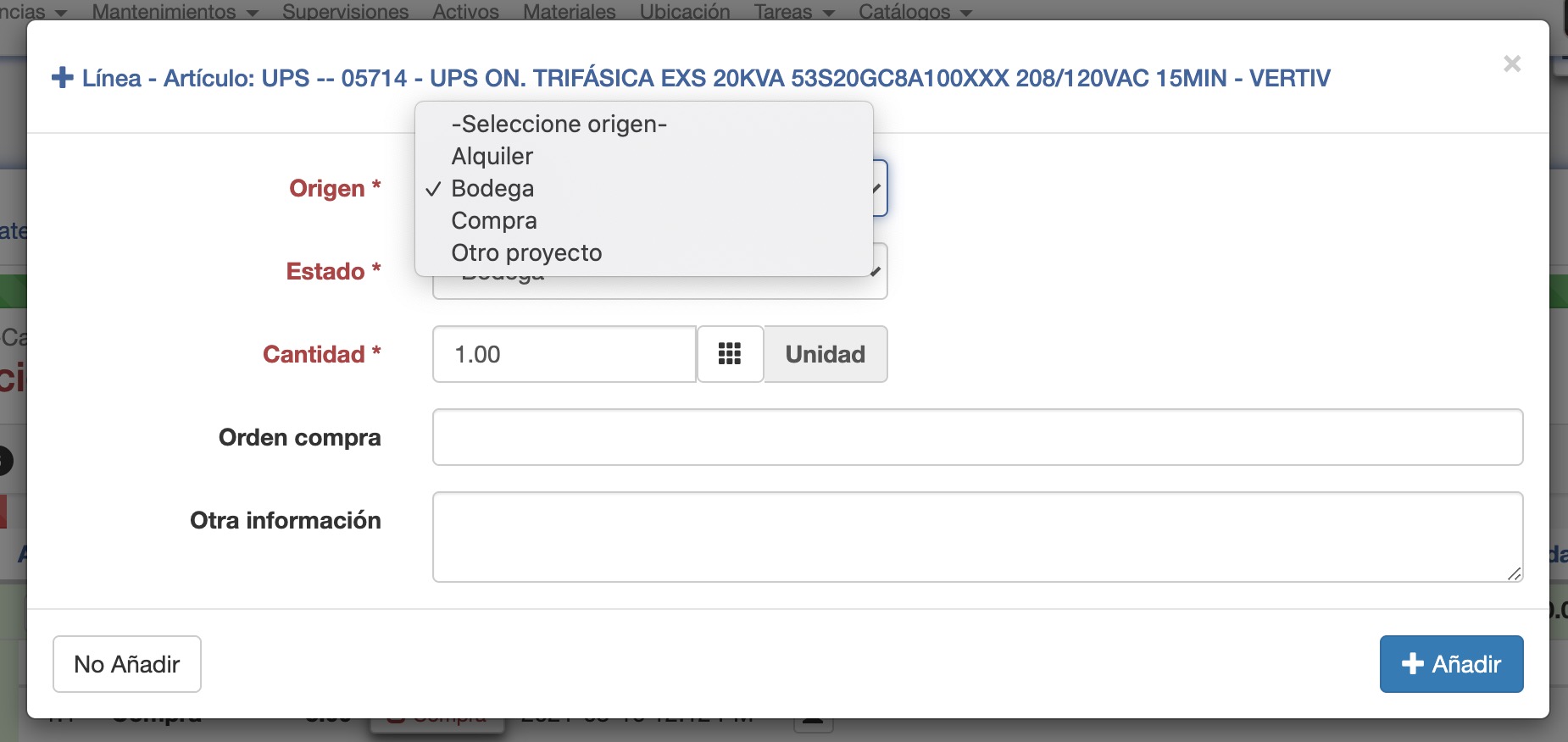Click into the Otra información textarea
Screen dimensions: 1568x742
977,537
